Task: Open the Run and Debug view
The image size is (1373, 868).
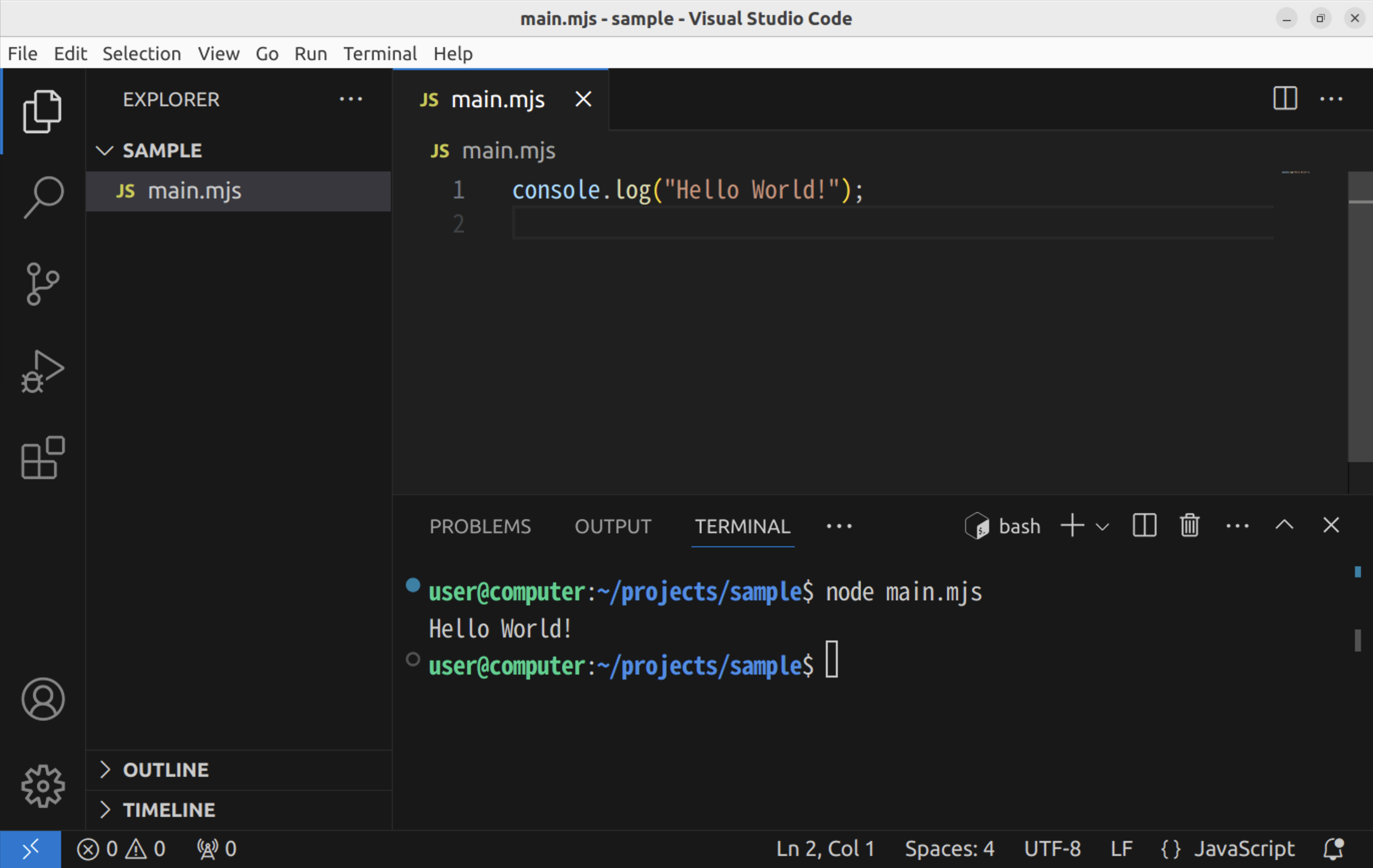Action: pos(43,371)
